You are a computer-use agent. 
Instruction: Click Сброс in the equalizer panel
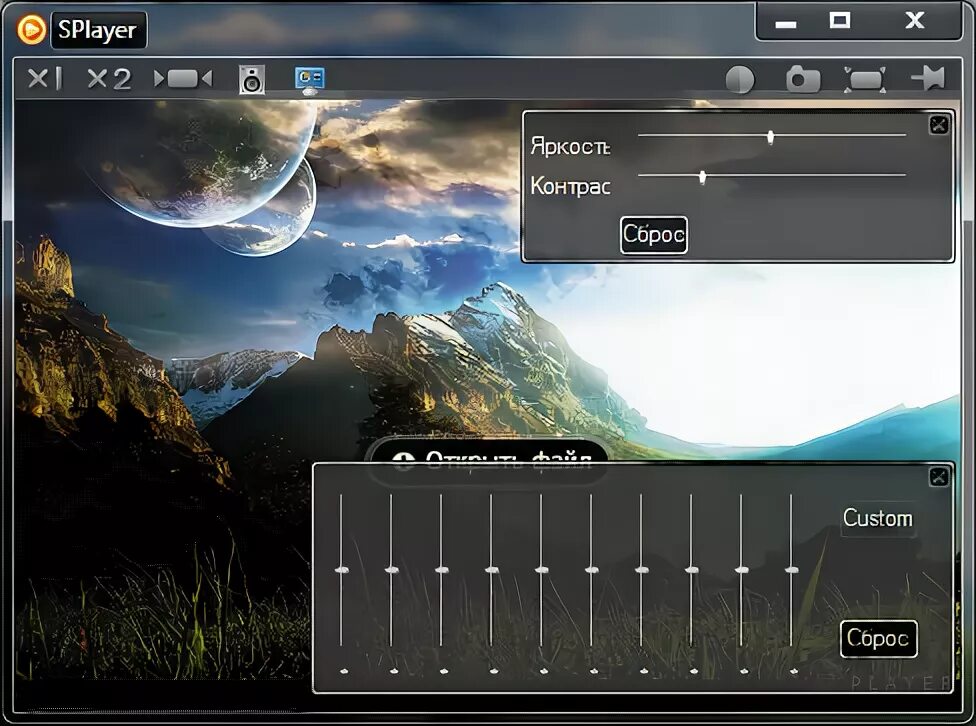[x=878, y=639]
